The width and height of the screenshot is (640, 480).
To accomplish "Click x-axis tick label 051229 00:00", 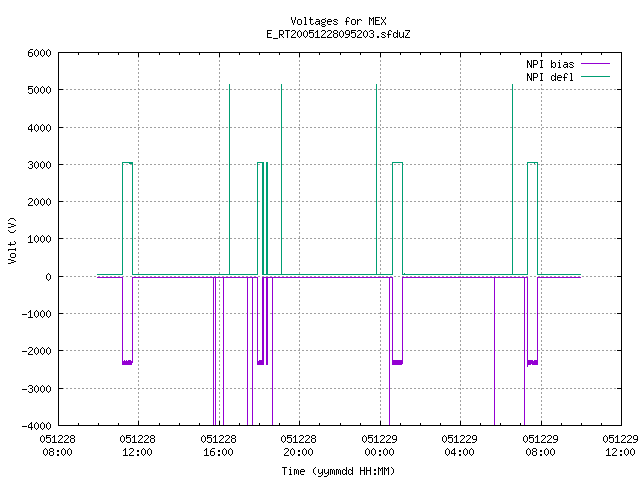I will pos(379,446).
